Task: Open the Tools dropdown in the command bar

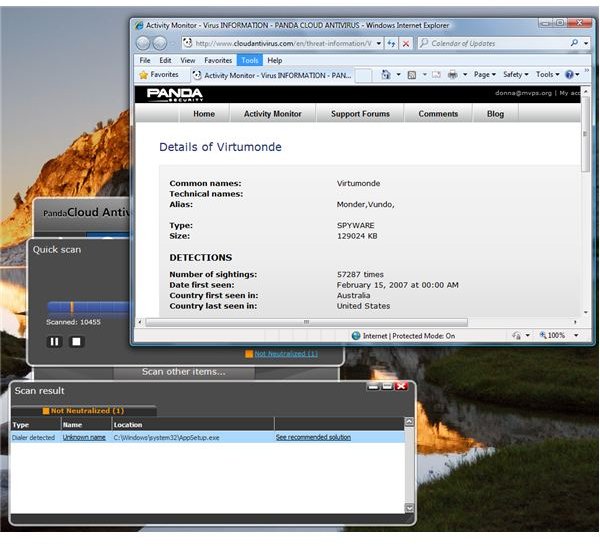Action: tap(548, 75)
